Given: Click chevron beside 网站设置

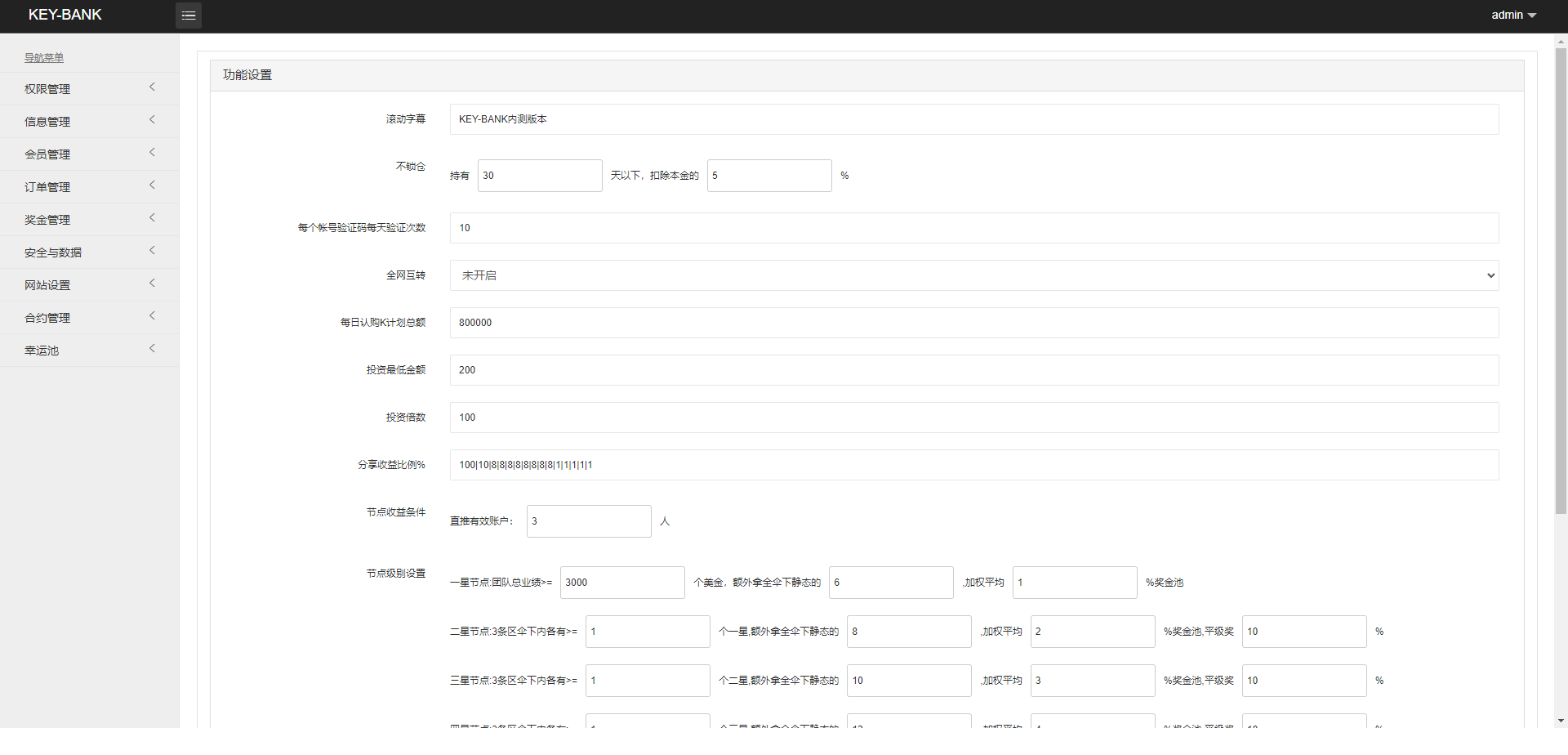Looking at the screenshot, I should pos(152,284).
